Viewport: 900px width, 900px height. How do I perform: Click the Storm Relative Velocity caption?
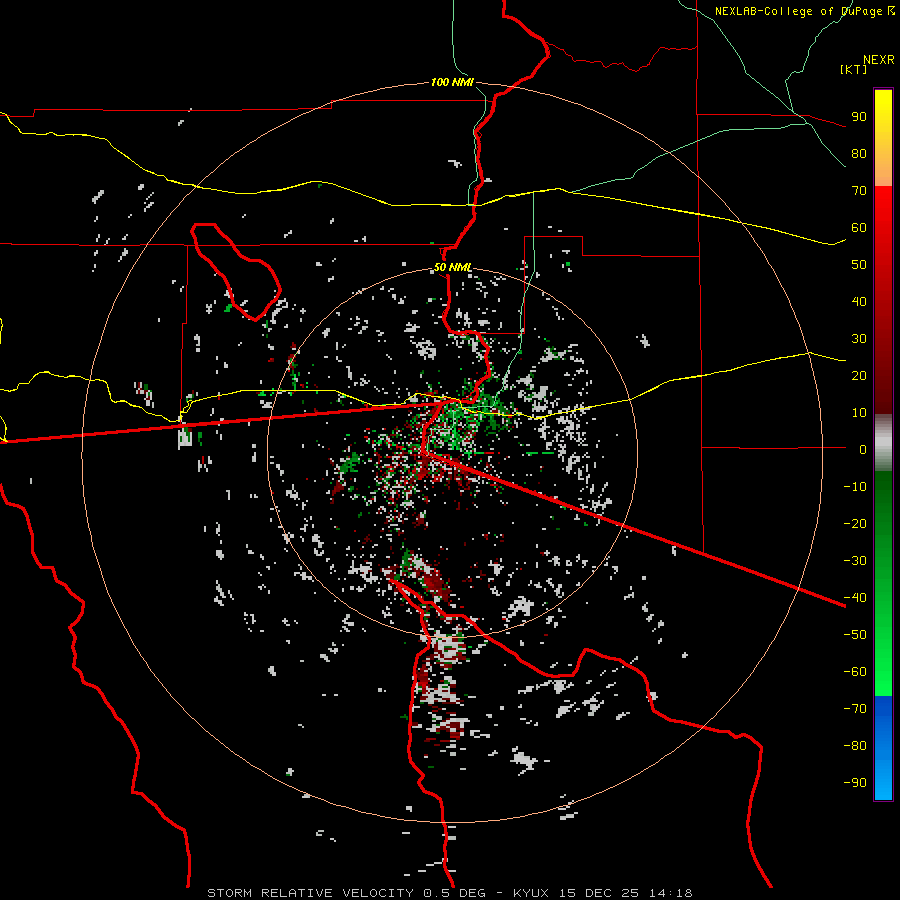point(450,893)
